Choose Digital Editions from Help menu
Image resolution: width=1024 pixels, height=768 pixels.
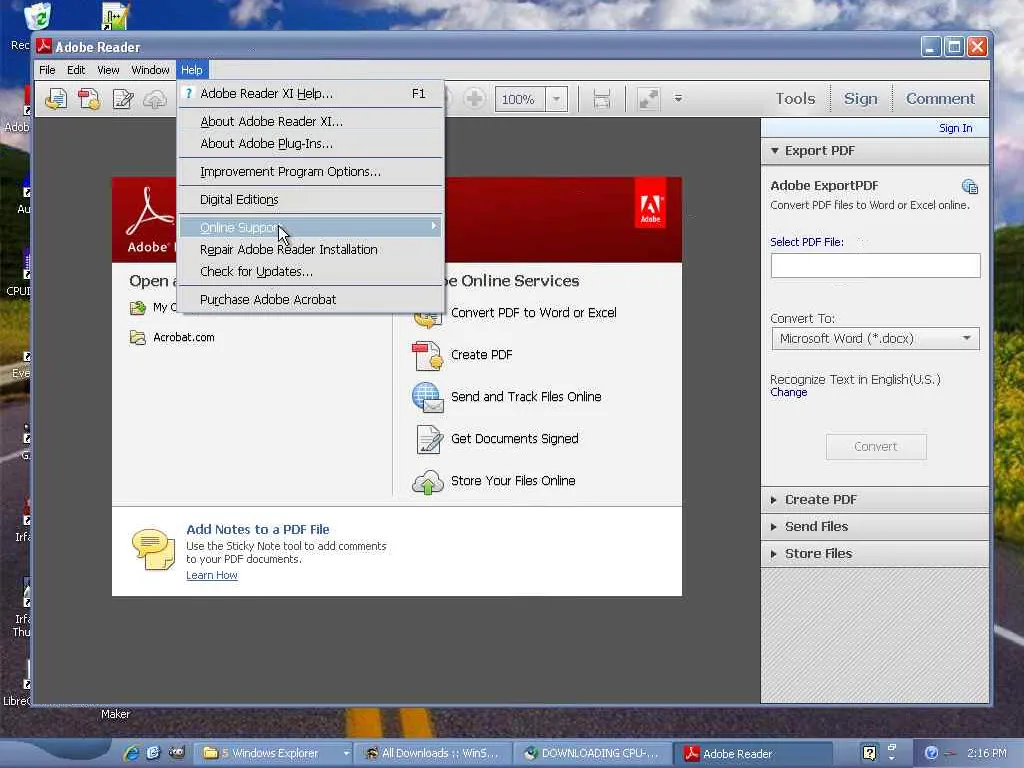pyautogui.click(x=312, y=200)
